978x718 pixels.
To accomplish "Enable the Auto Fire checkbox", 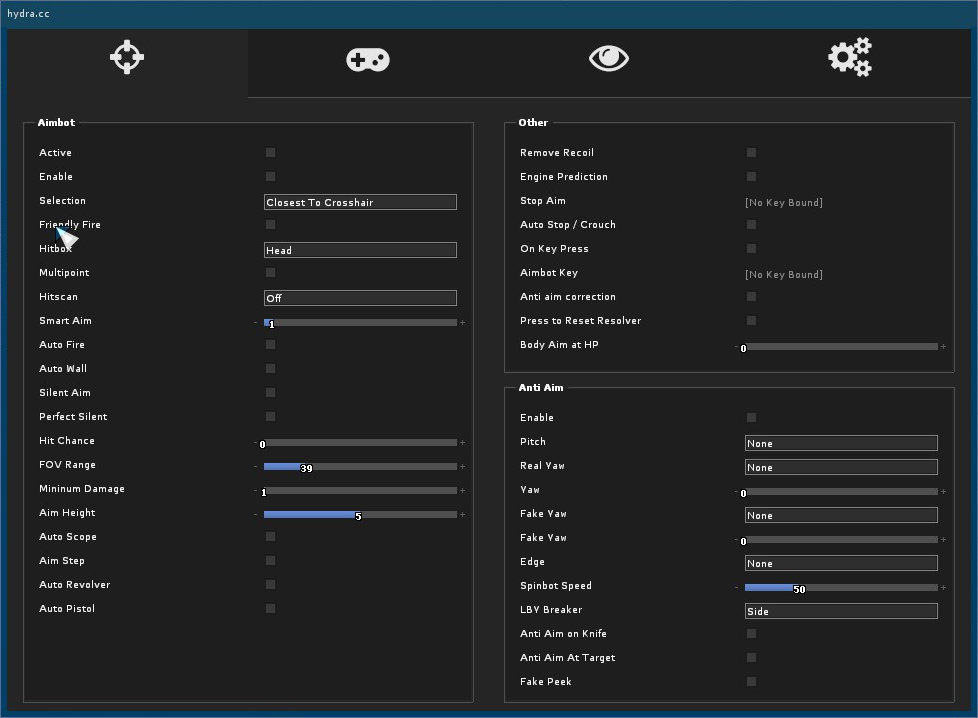I will pos(270,345).
